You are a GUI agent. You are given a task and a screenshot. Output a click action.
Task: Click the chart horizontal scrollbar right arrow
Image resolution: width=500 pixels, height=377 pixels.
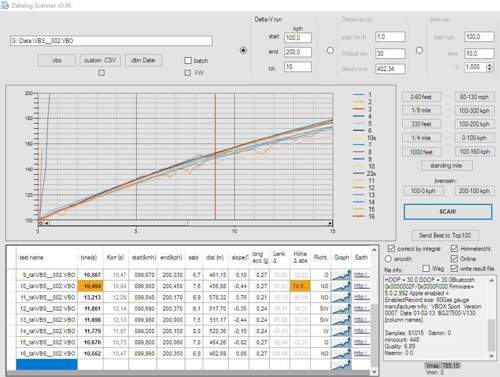[330, 223]
